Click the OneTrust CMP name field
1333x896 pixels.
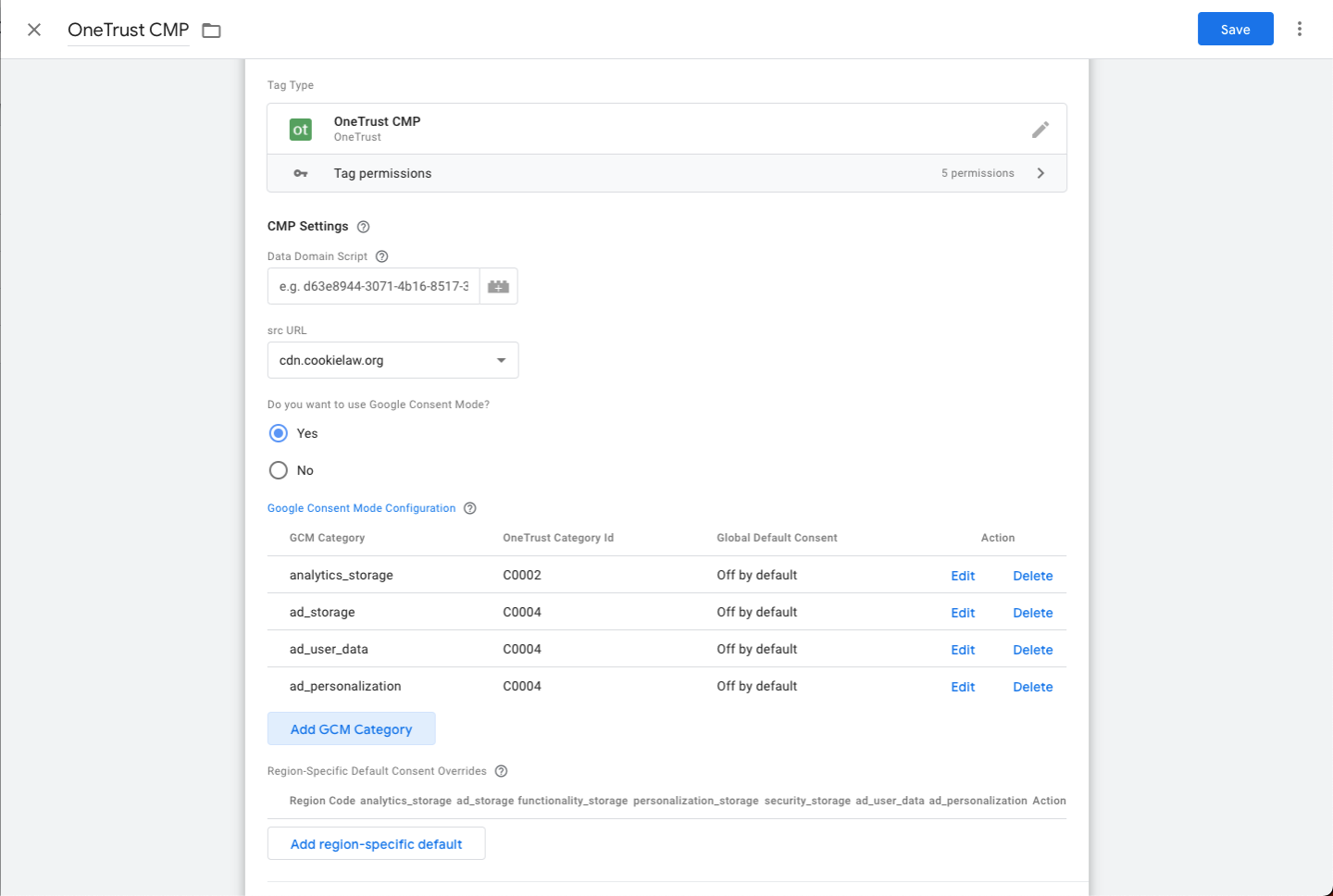tap(128, 30)
